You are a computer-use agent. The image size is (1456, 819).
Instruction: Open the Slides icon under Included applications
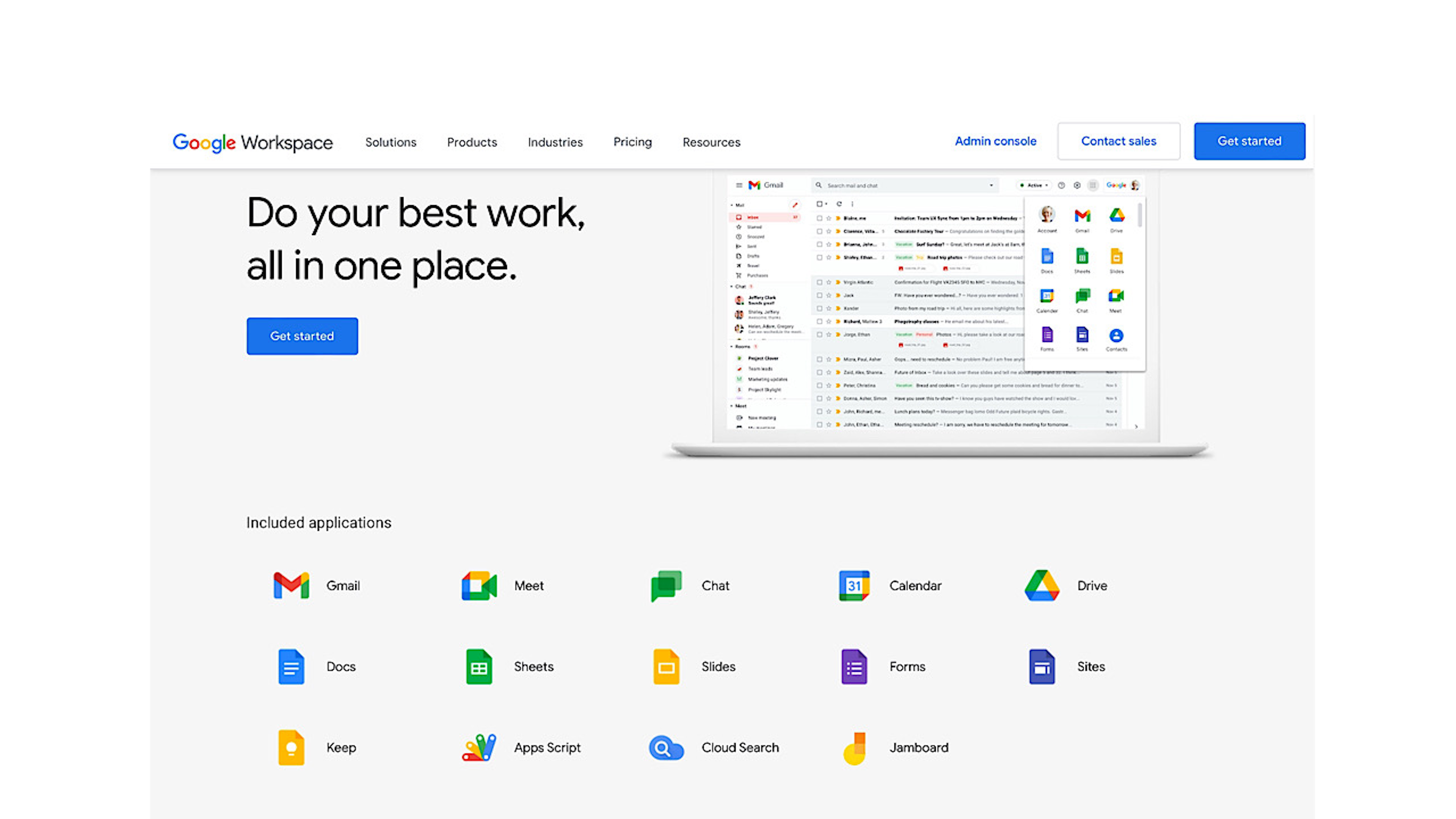(667, 667)
